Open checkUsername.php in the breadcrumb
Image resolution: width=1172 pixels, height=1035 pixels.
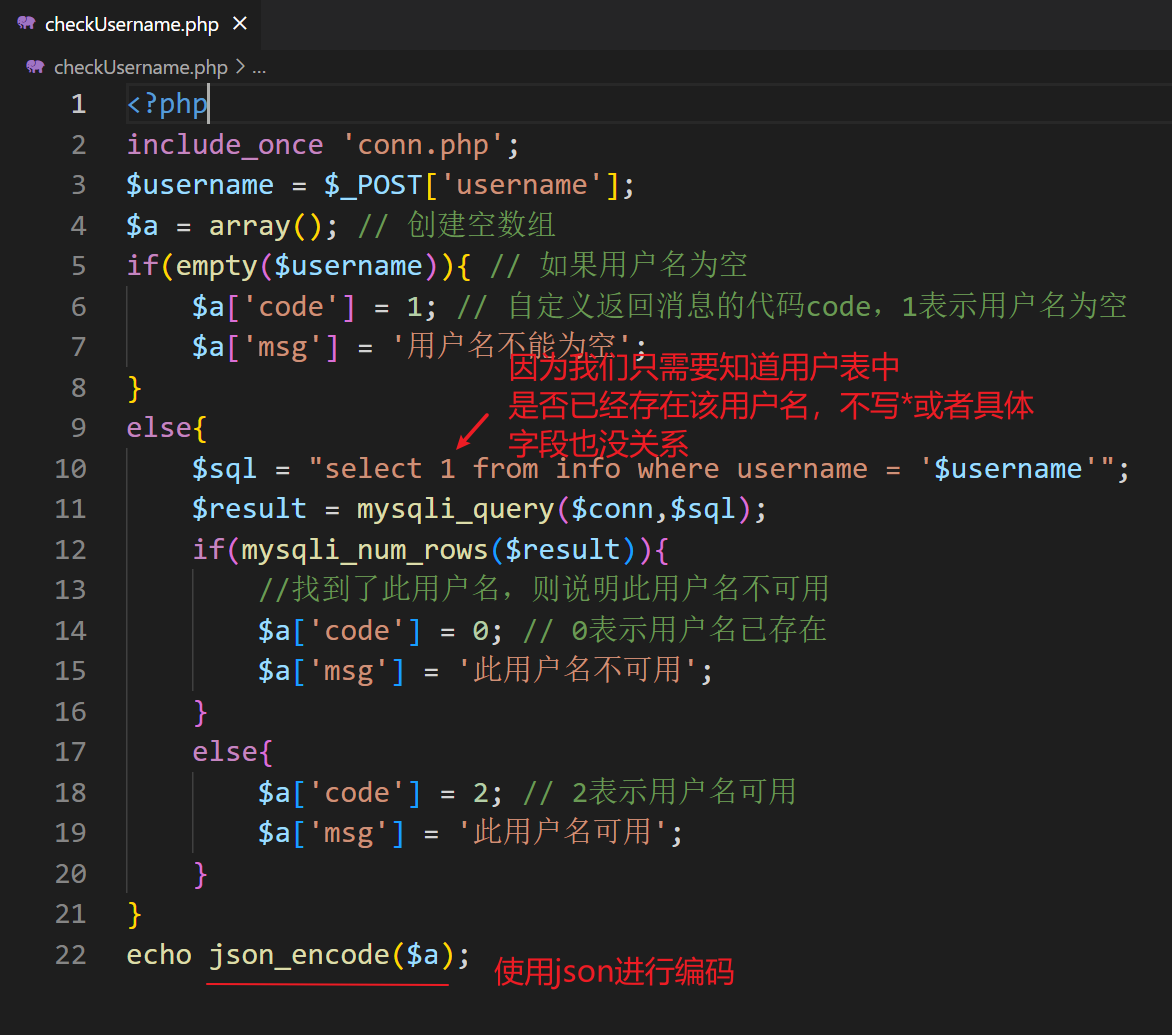pos(141,67)
